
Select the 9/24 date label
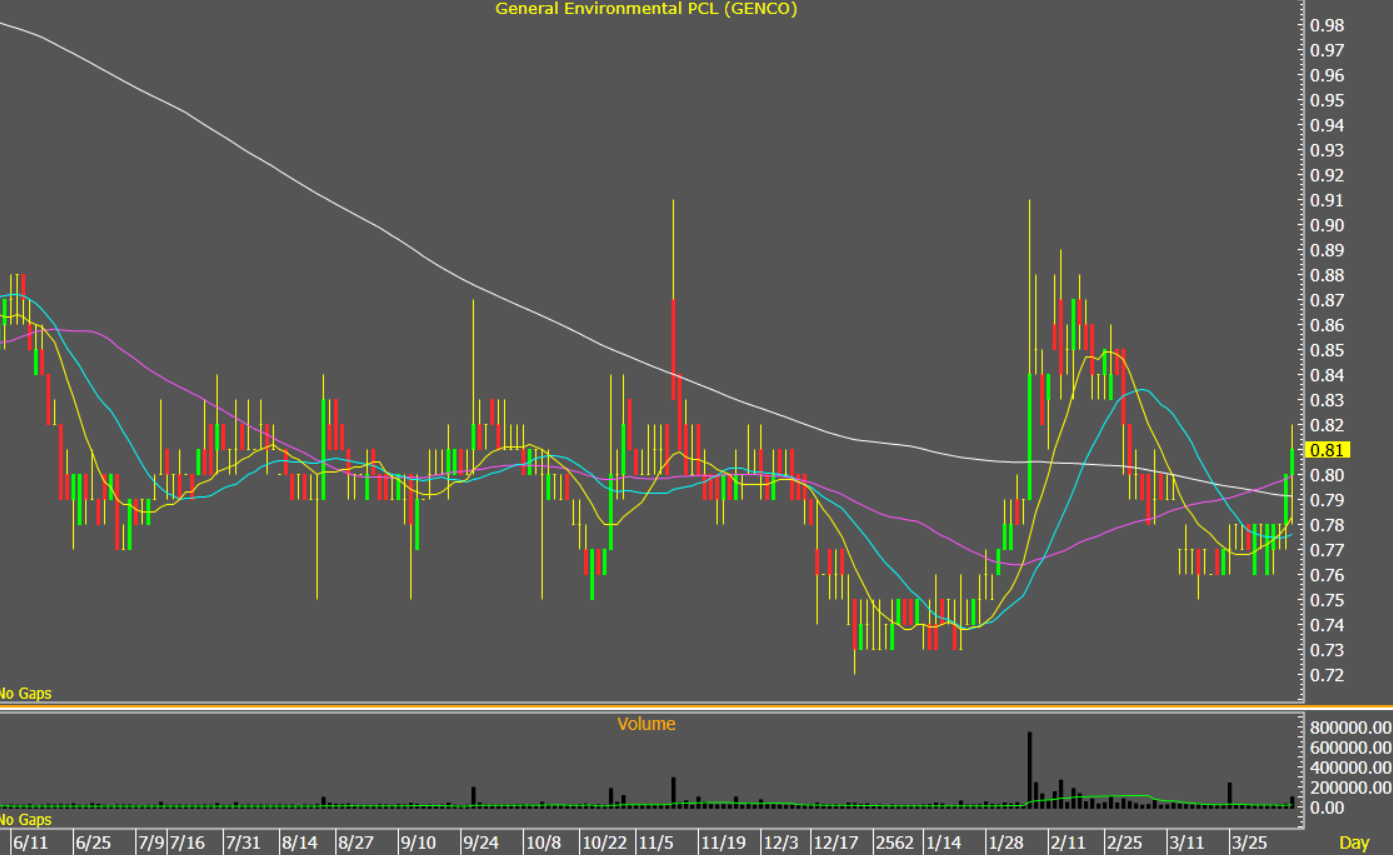481,842
